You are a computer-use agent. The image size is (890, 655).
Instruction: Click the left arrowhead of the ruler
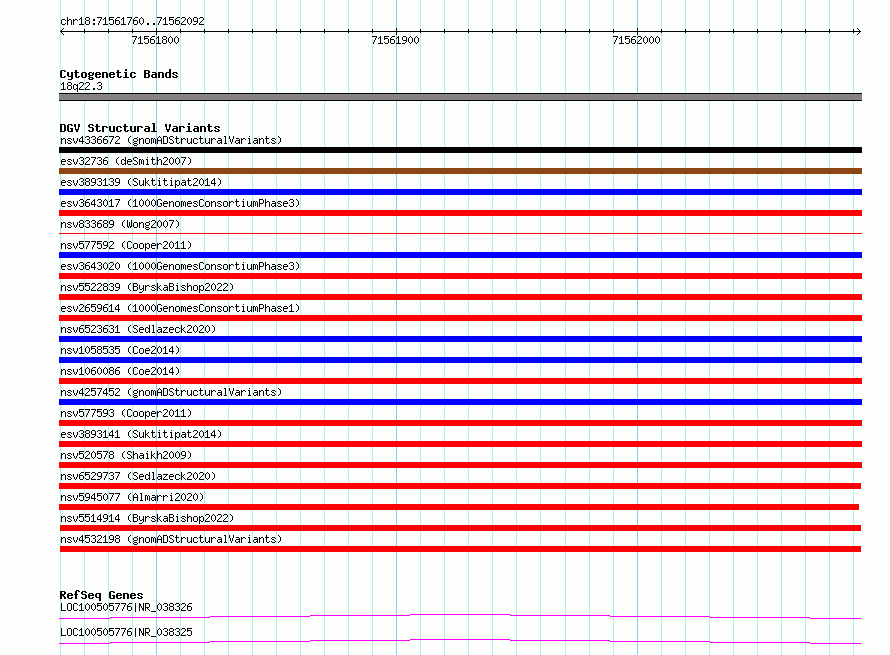pyautogui.click(x=62, y=31)
